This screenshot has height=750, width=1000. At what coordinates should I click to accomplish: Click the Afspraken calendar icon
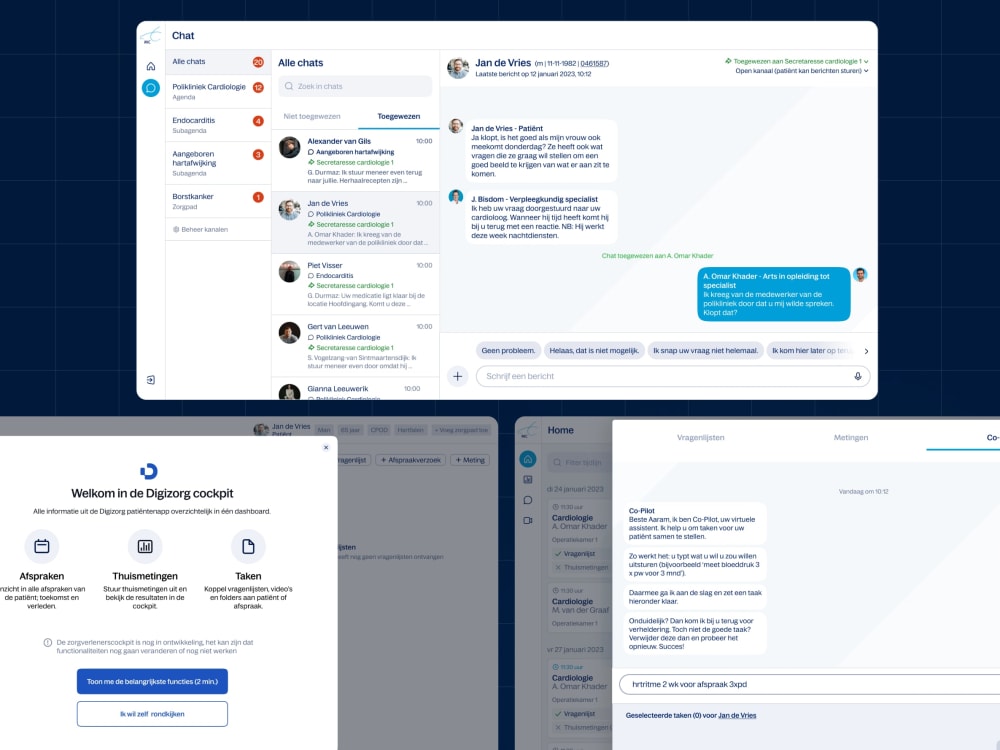[41, 547]
